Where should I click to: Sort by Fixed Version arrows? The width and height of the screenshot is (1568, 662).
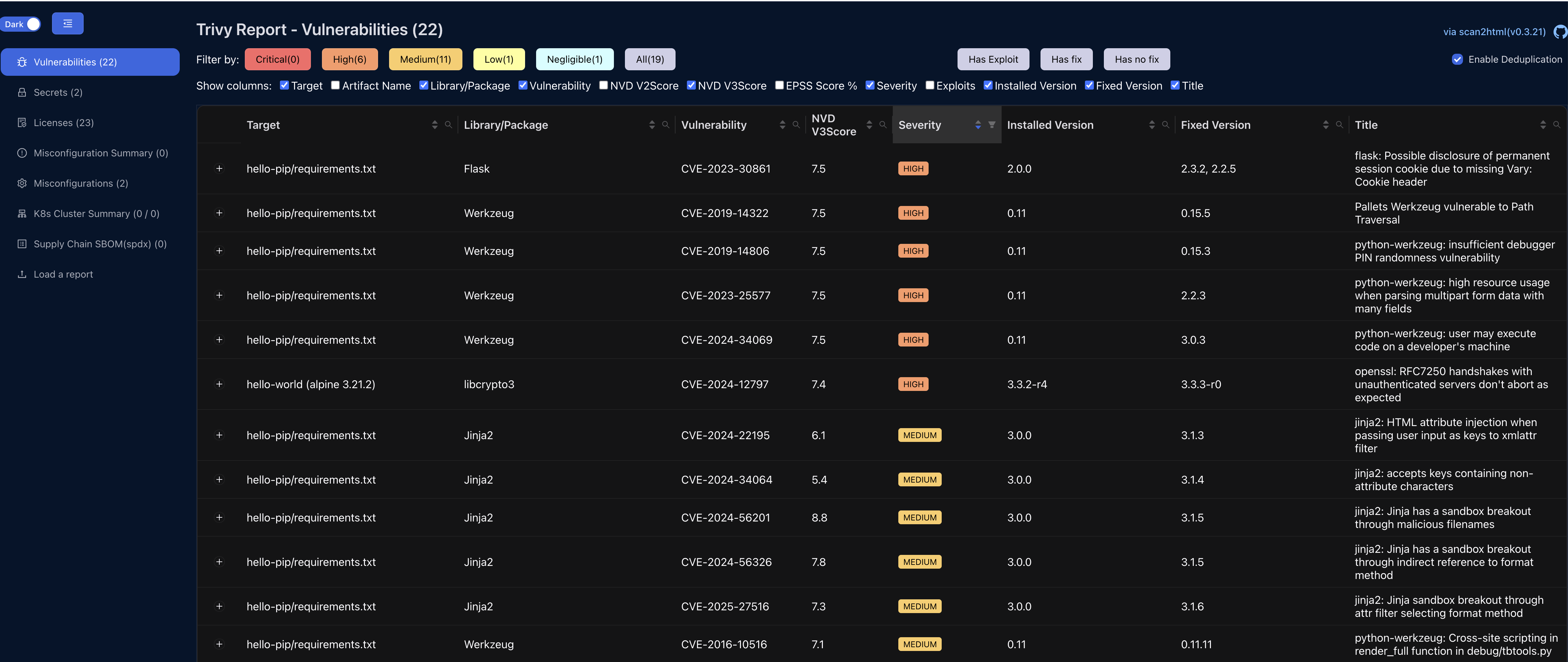pyautogui.click(x=1326, y=125)
